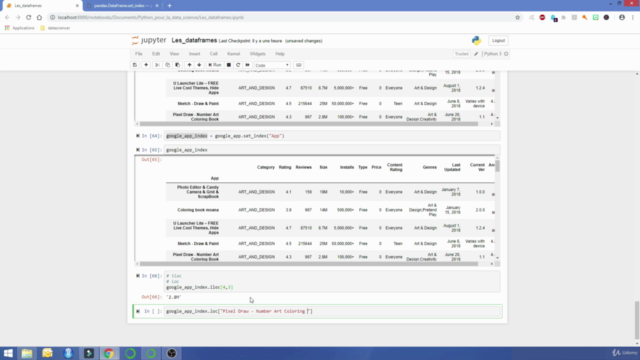Open the Chrome profile avatar icon

(x=622, y=18)
